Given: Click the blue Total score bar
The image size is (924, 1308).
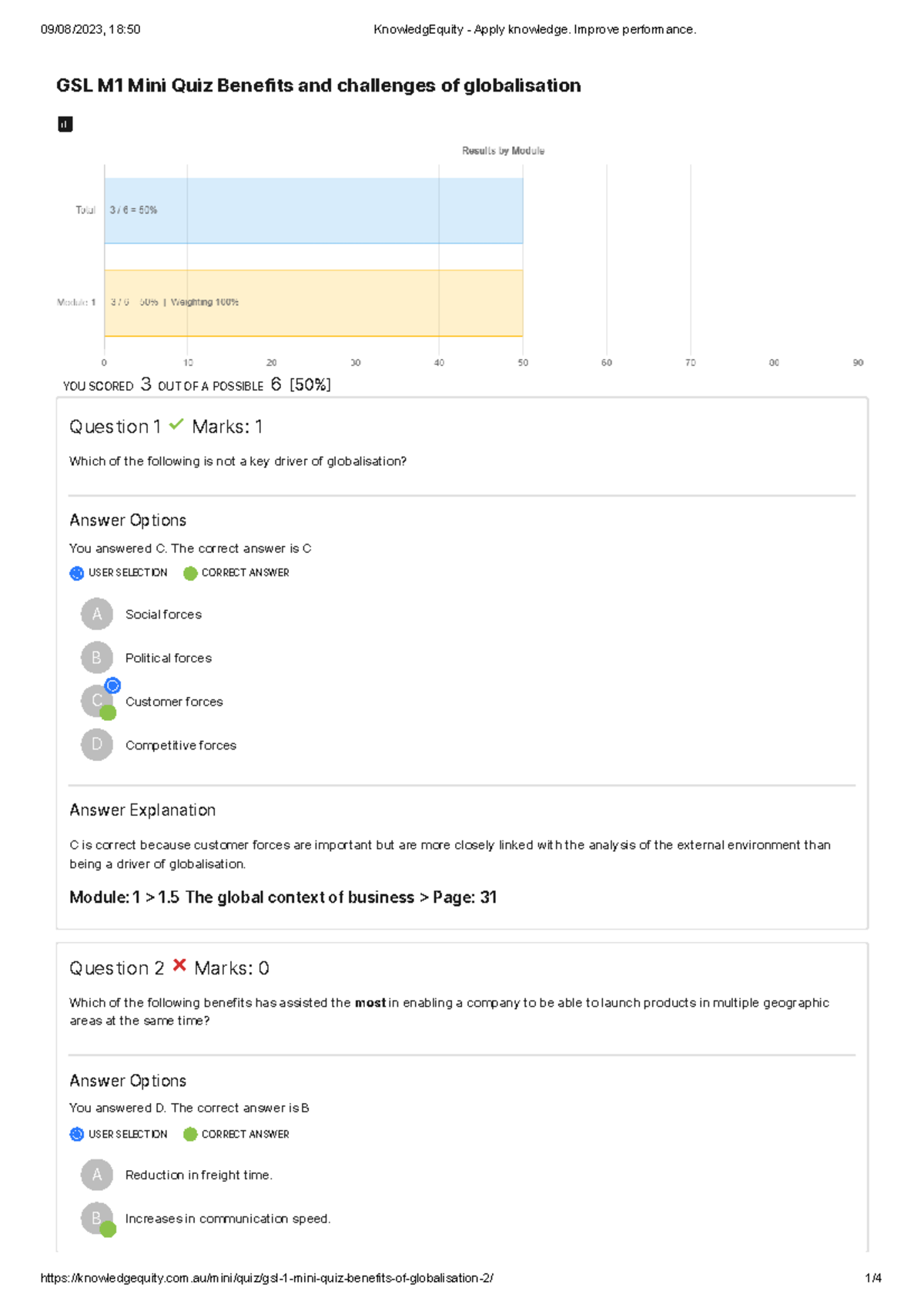Looking at the screenshot, I should tap(313, 211).
